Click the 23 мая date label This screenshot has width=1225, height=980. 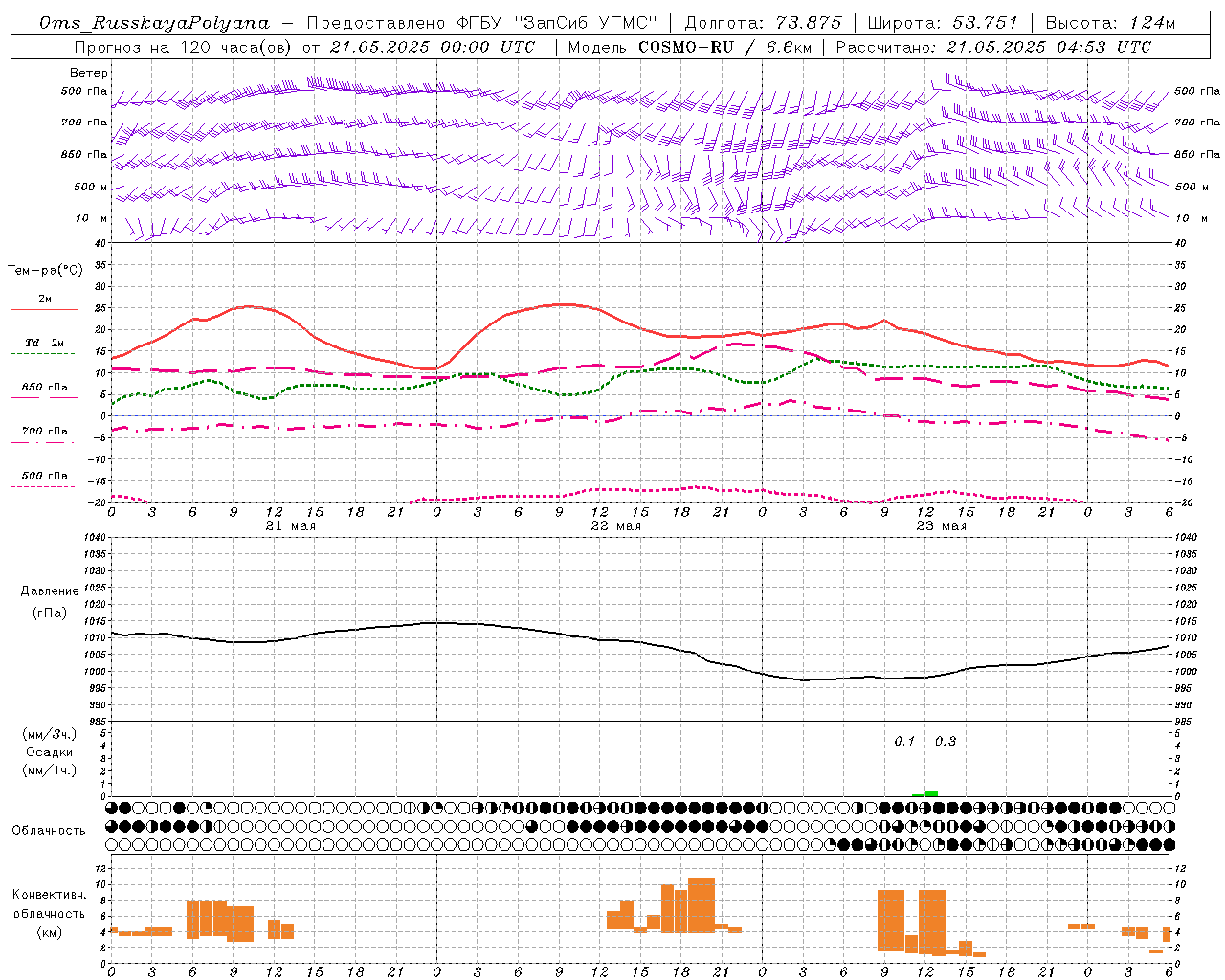(x=941, y=526)
